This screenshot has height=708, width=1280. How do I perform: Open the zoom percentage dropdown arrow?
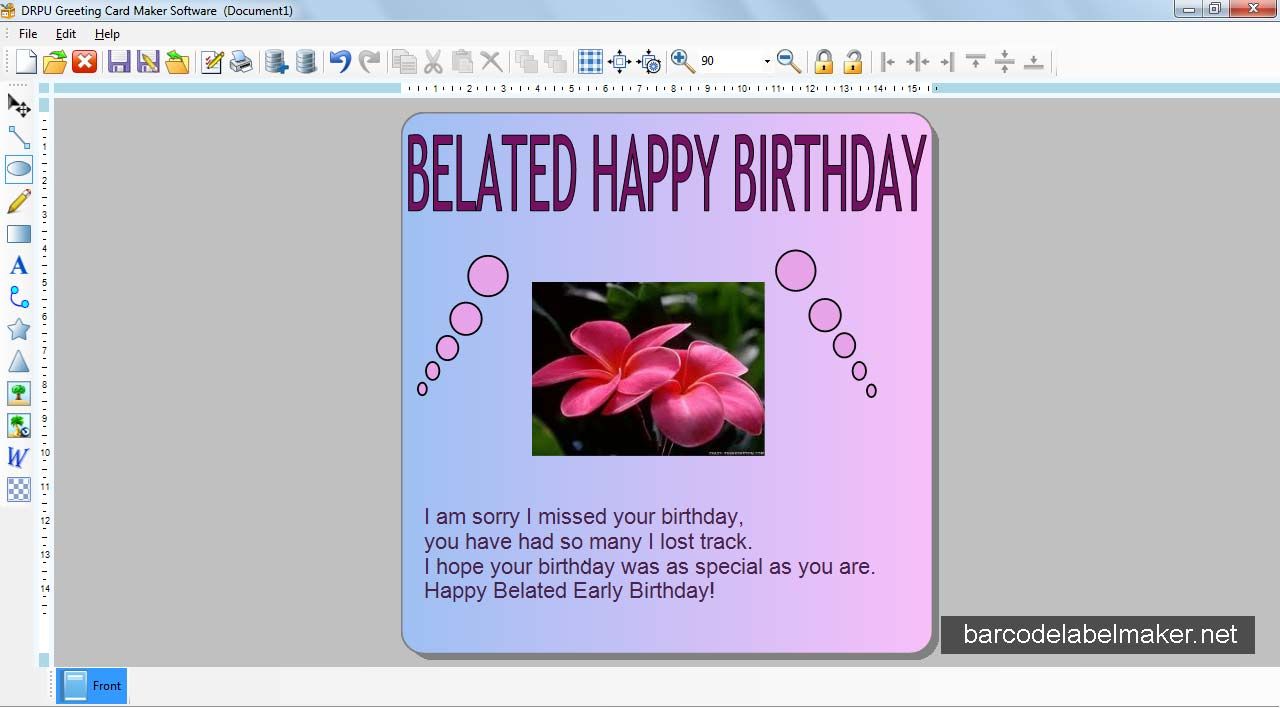767,62
